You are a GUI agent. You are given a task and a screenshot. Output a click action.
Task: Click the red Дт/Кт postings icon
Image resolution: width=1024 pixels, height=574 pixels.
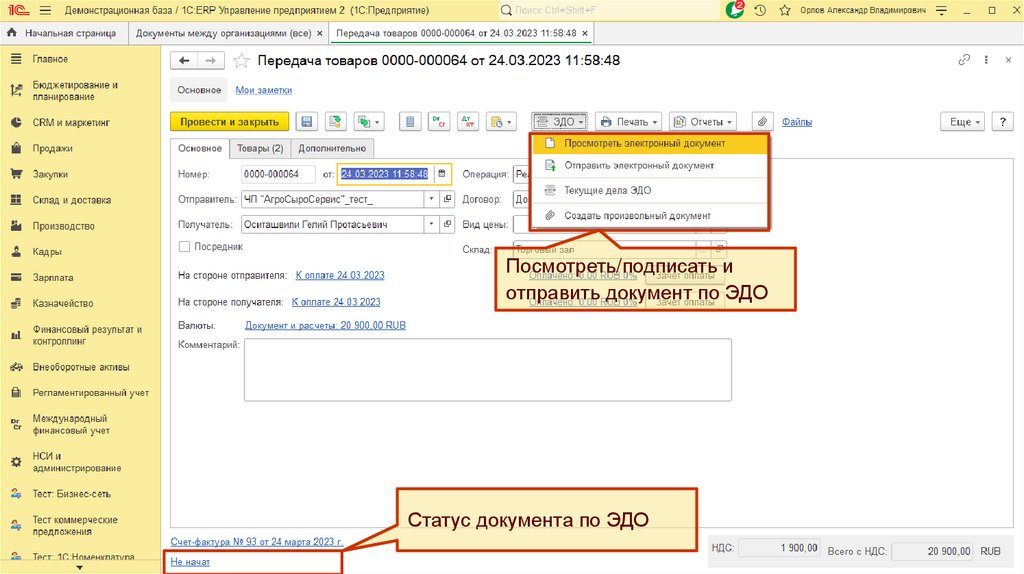coord(468,121)
